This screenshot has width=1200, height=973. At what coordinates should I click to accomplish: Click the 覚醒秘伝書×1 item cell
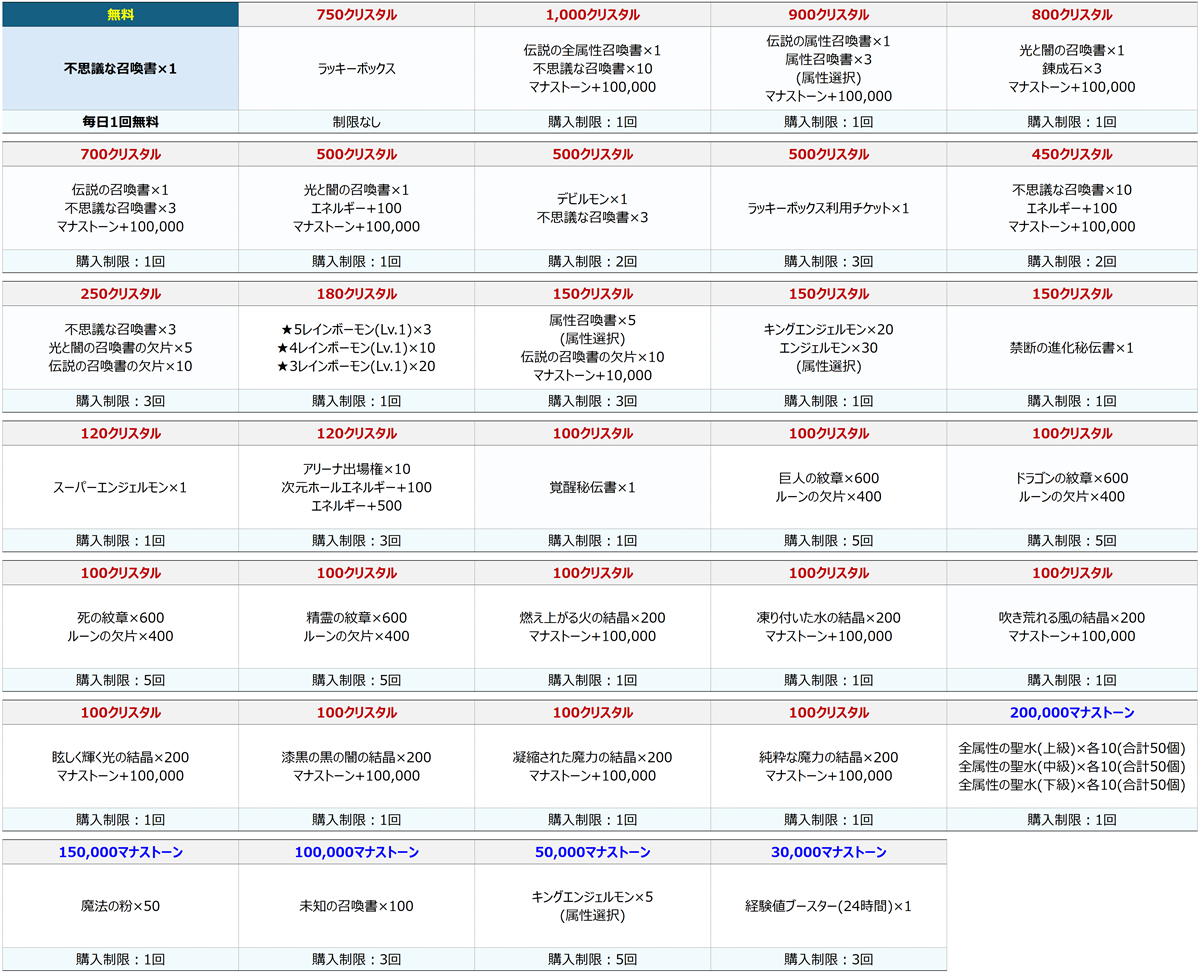coord(592,487)
